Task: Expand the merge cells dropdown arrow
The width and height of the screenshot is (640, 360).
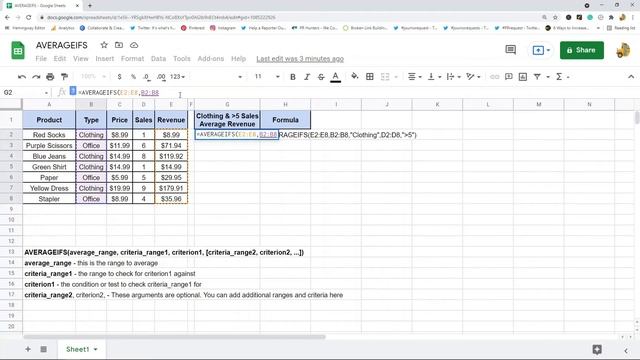Action: 396,77
